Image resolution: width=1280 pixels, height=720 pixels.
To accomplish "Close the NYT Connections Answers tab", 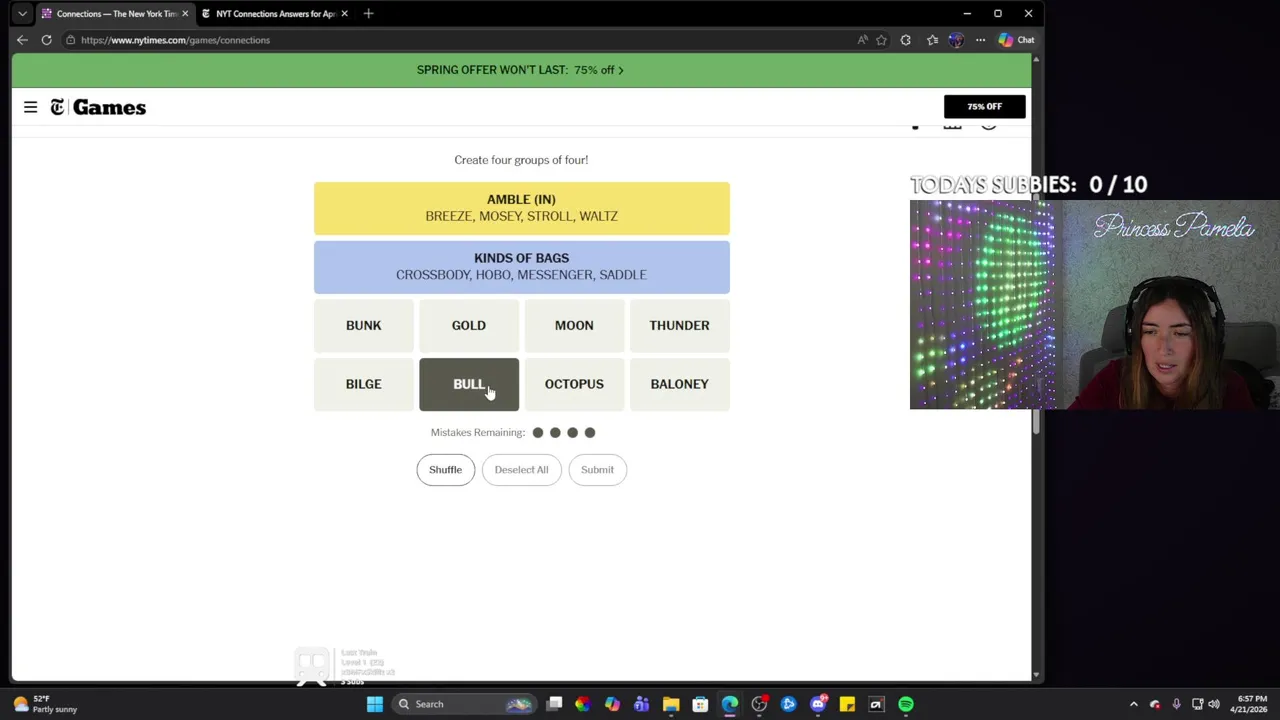I will point(345,14).
